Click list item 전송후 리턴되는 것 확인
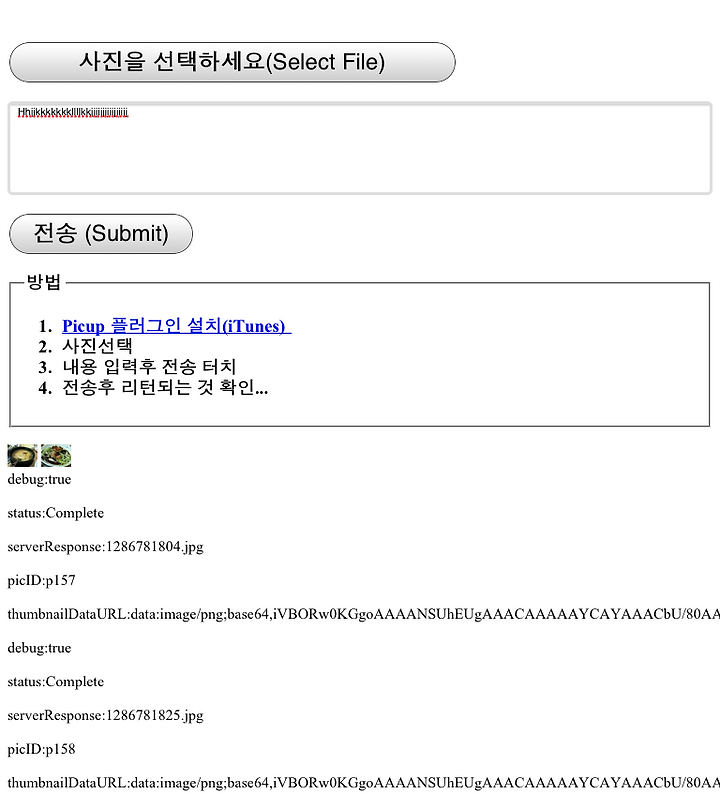The height and width of the screenshot is (794, 720). [165, 387]
